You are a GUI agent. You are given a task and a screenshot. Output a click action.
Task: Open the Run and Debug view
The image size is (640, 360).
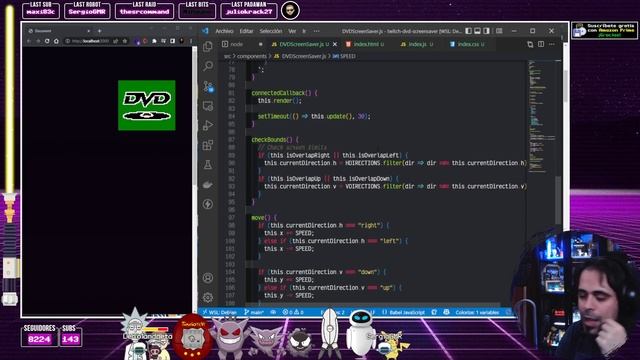[208, 125]
